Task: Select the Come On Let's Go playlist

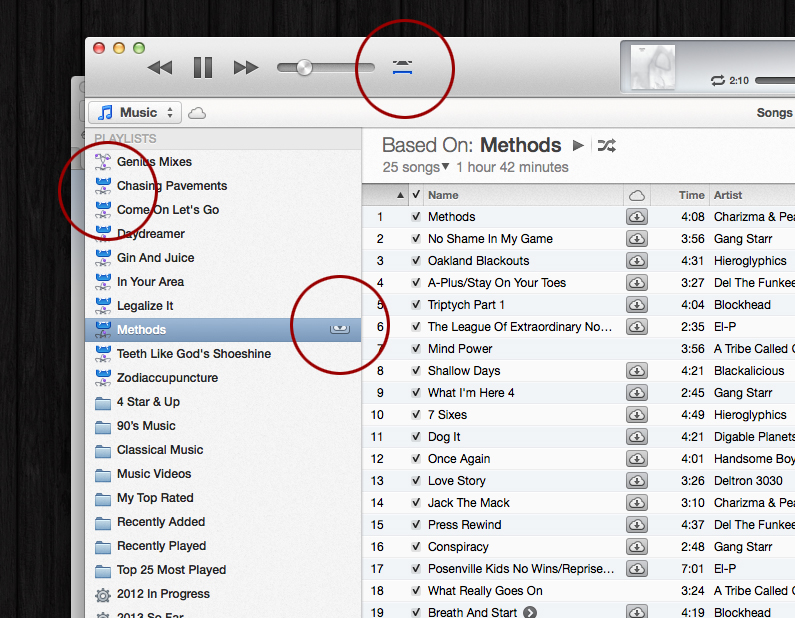Action: coord(223,209)
